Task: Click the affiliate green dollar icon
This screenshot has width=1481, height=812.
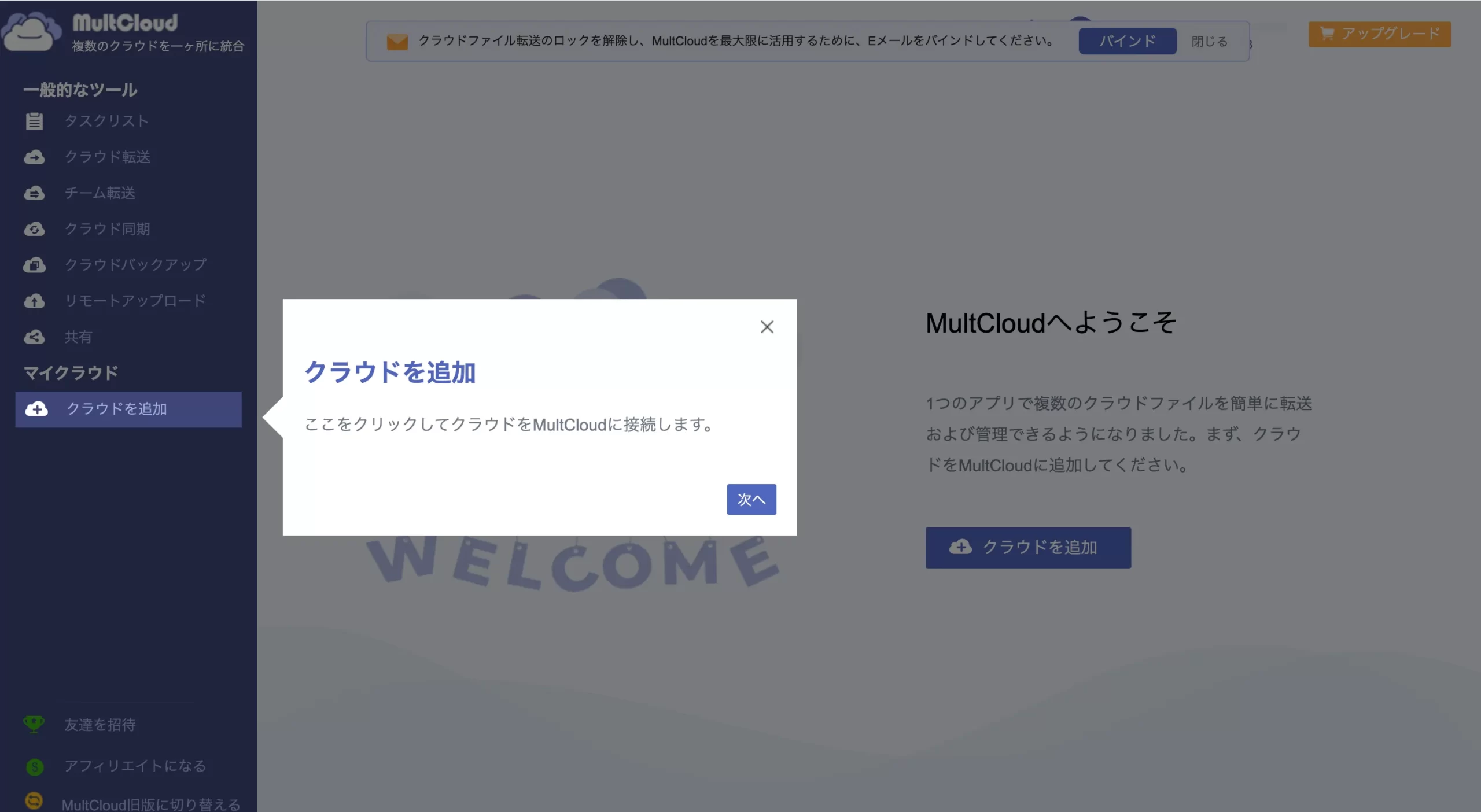Action: pyautogui.click(x=35, y=766)
